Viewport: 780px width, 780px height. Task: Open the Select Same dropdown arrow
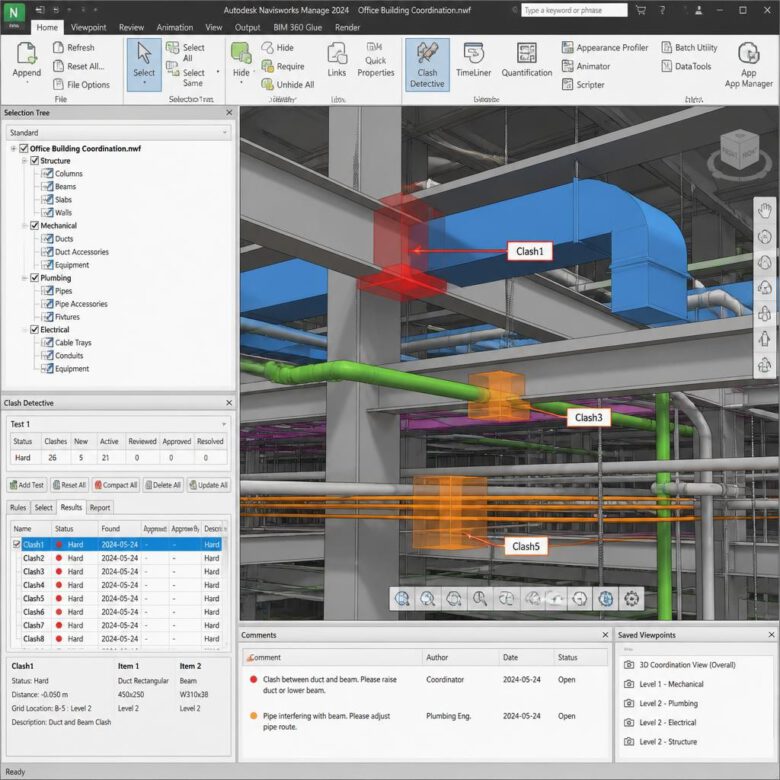218,72
